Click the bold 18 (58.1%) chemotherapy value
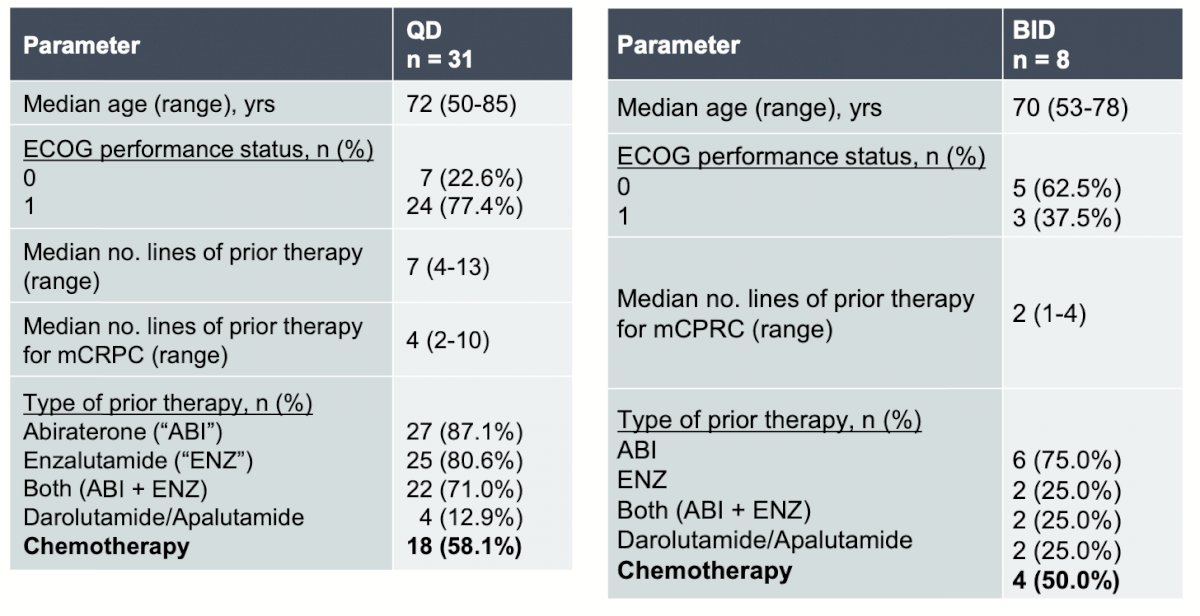The height and width of the screenshot is (616, 1200). coord(465,548)
